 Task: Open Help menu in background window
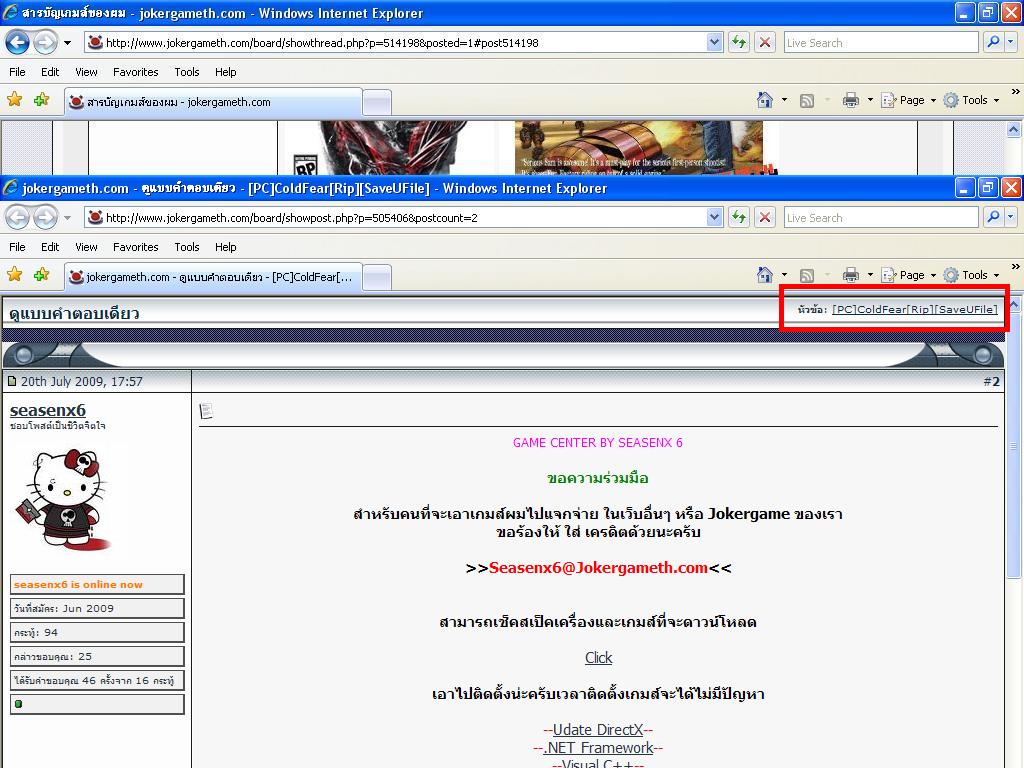pos(225,72)
